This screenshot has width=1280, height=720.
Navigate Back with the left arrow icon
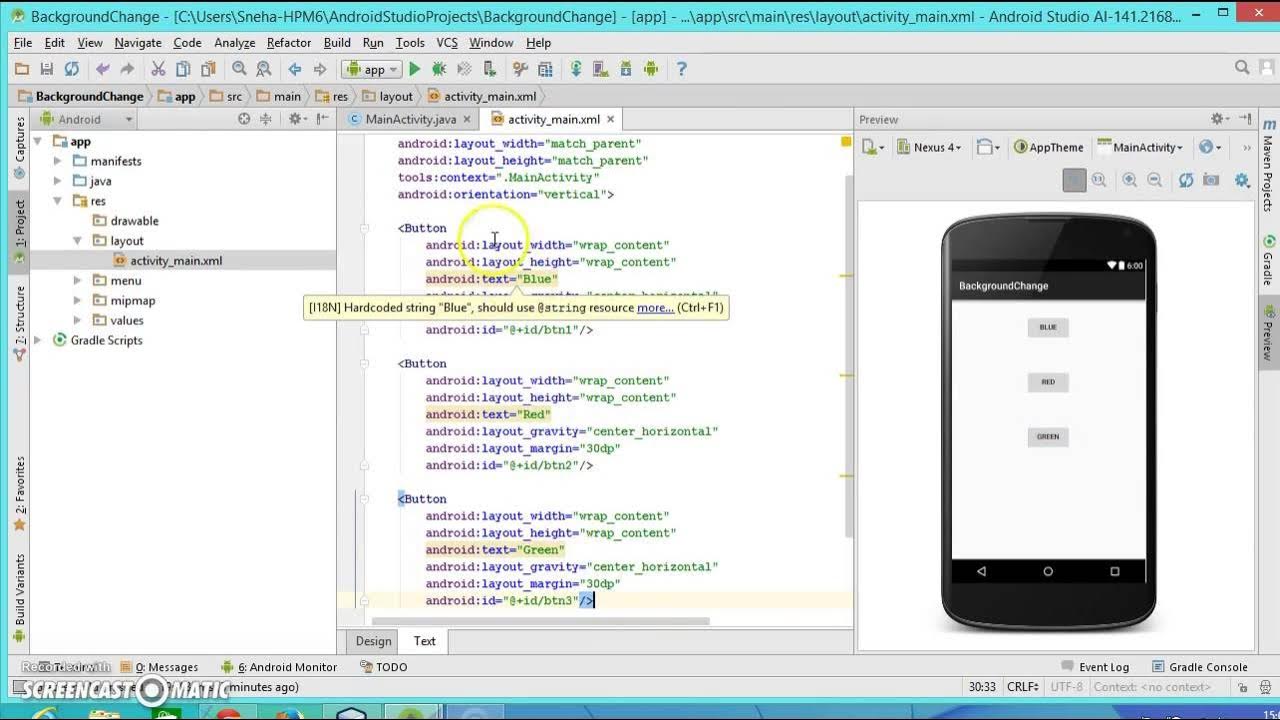(x=295, y=69)
